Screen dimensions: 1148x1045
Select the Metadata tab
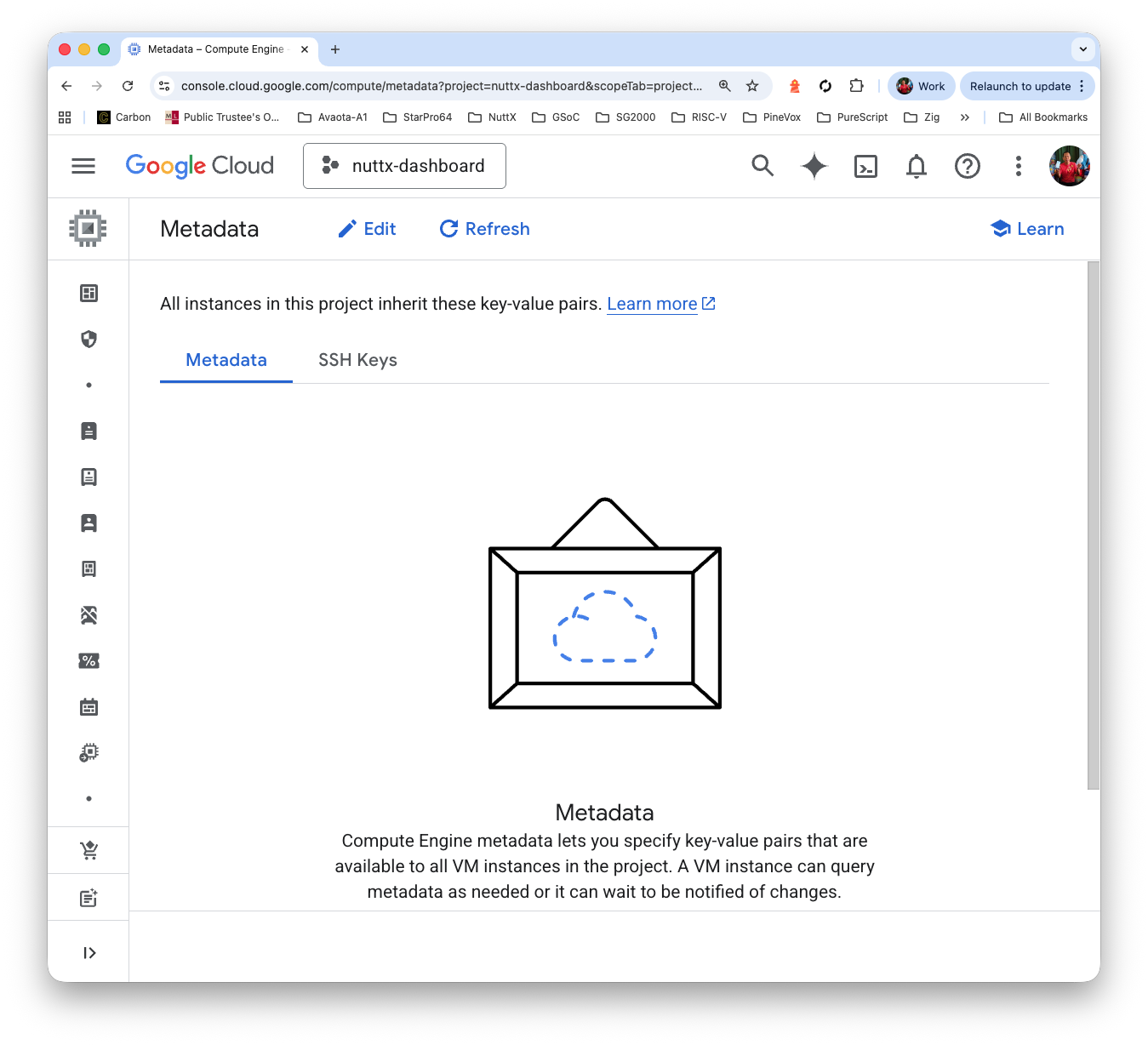tap(225, 360)
